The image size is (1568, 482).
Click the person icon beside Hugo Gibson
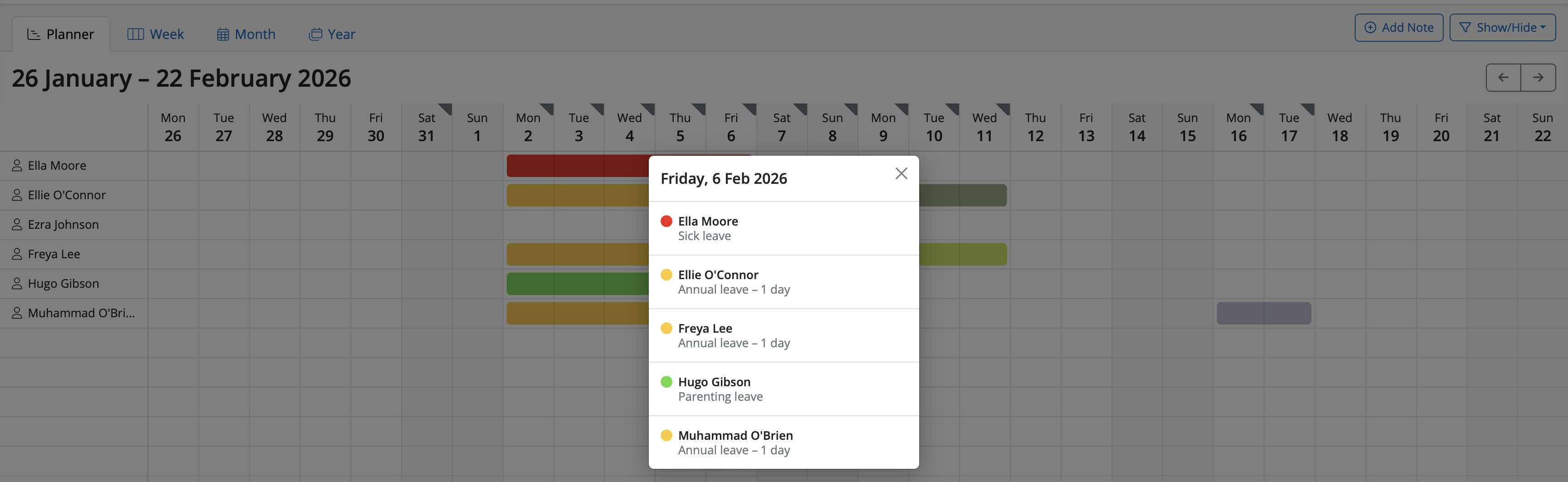pos(17,284)
